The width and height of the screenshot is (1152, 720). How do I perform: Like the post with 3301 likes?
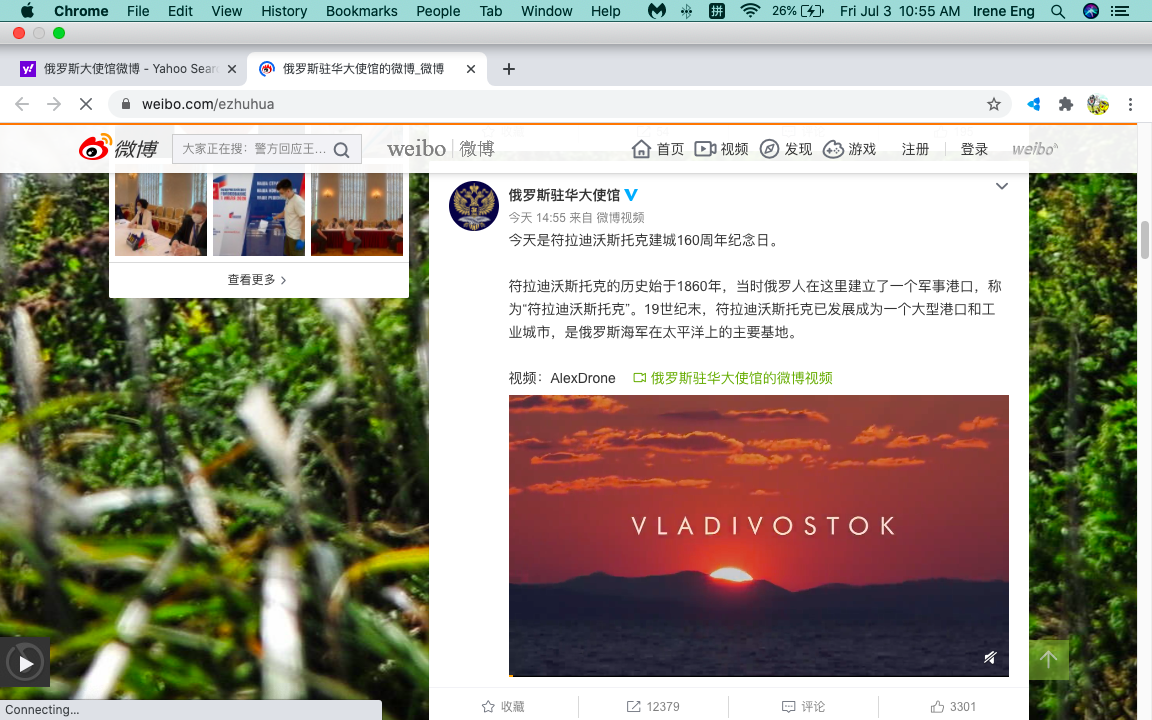pyautogui.click(x=952, y=706)
